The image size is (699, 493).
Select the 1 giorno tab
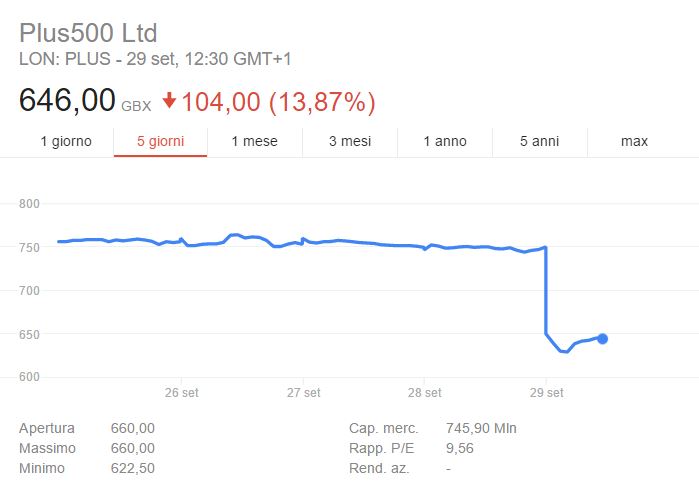66,141
